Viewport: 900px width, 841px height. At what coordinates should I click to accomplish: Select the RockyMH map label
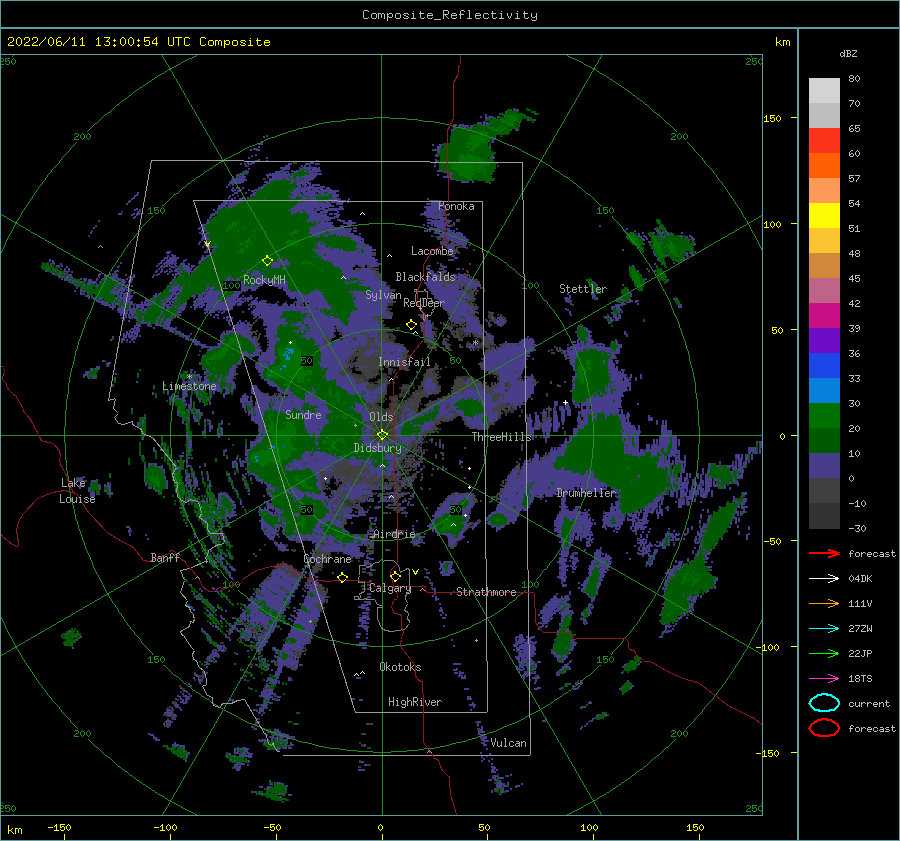coord(264,280)
